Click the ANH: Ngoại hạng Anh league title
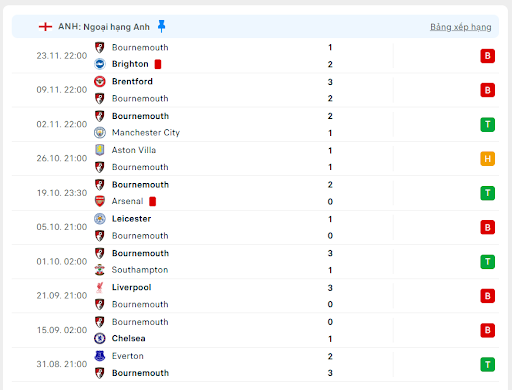 click(x=104, y=27)
